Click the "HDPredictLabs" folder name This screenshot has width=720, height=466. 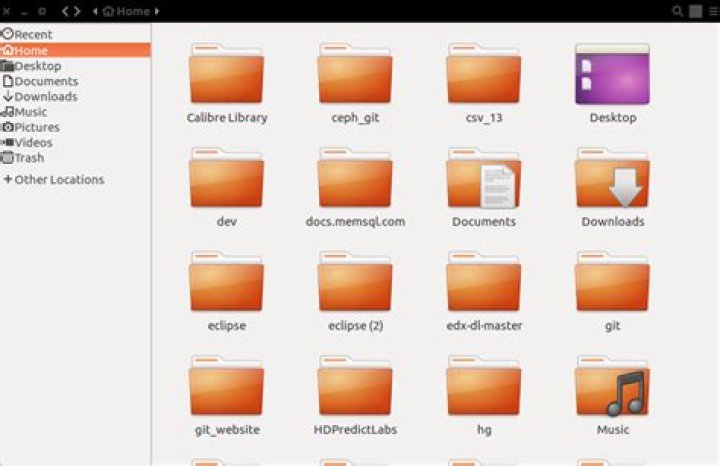(x=355, y=430)
